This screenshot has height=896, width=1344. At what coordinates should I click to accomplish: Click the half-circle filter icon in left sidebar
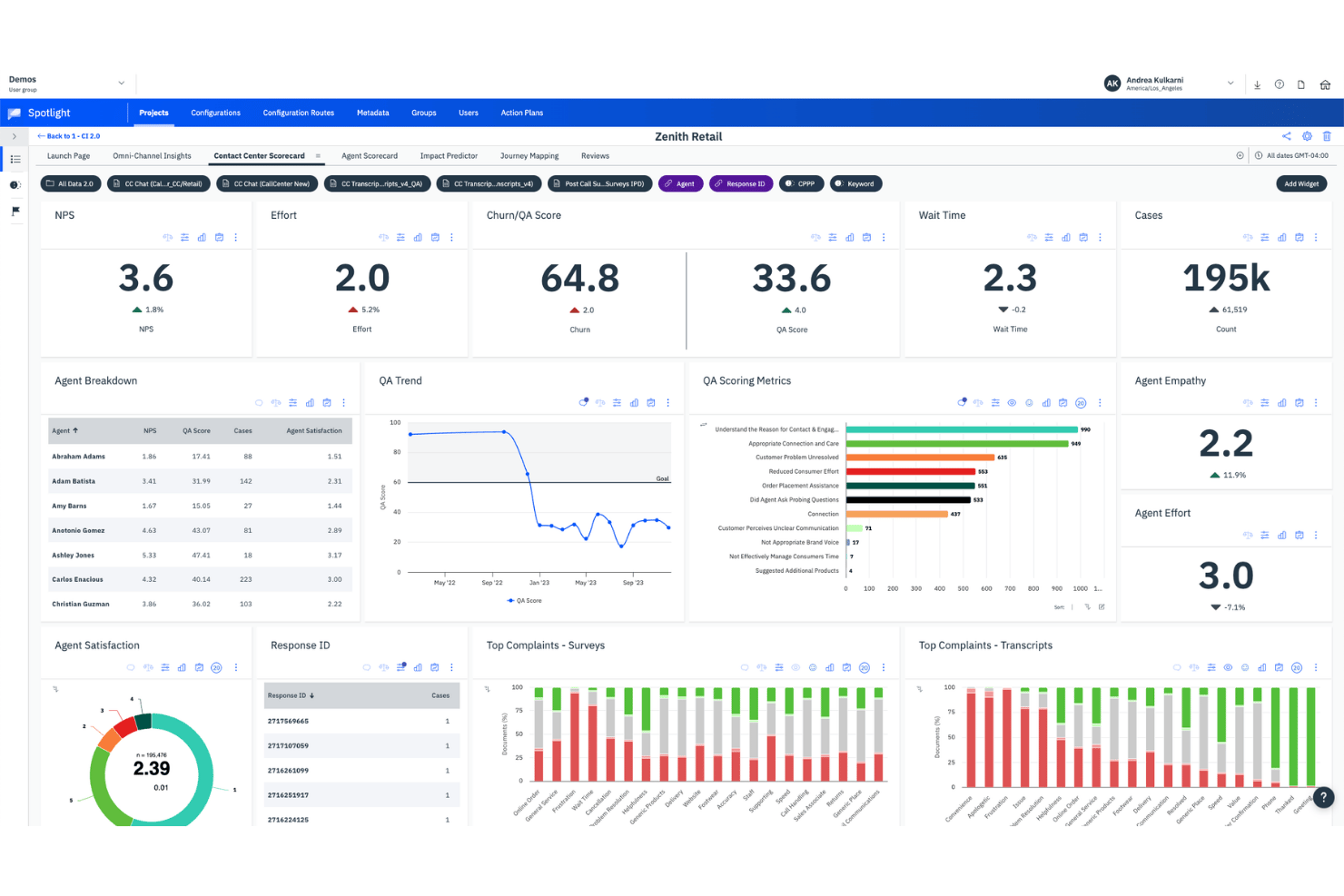click(15, 185)
